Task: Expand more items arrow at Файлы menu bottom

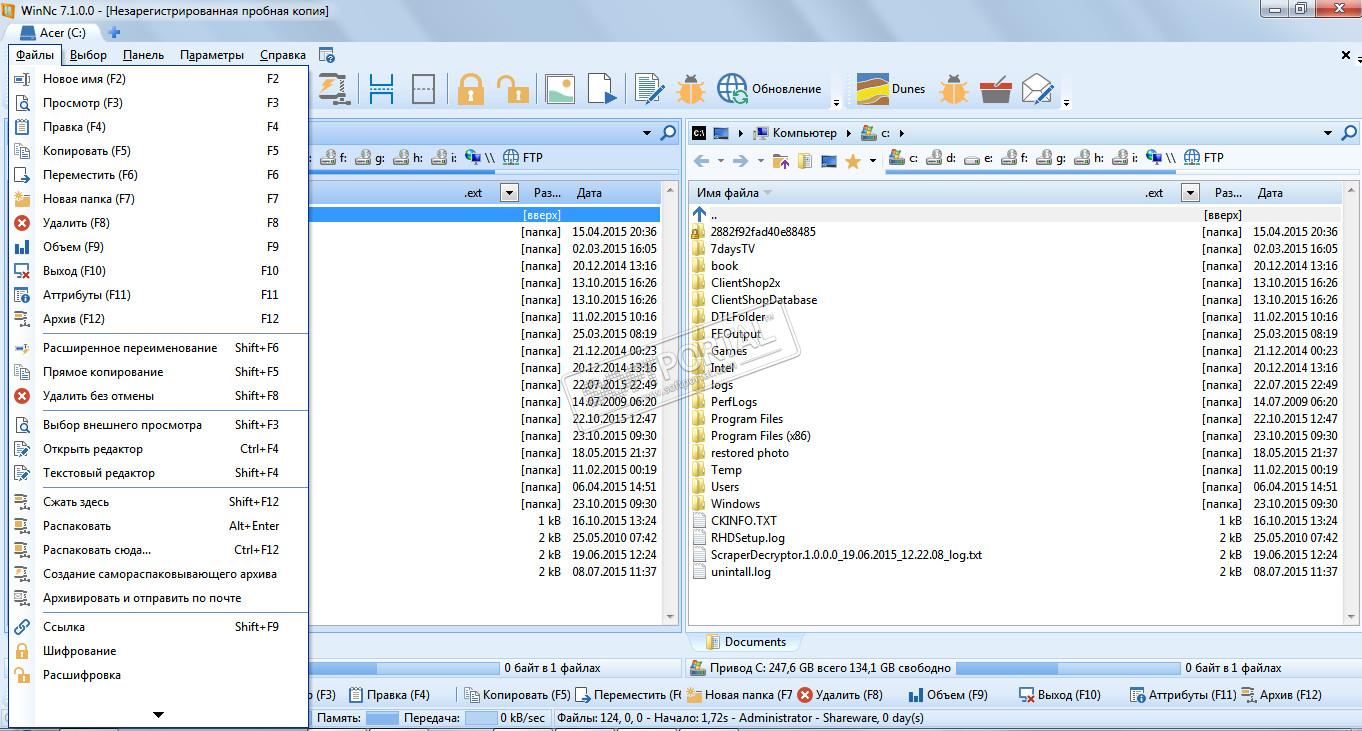Action: [158, 714]
